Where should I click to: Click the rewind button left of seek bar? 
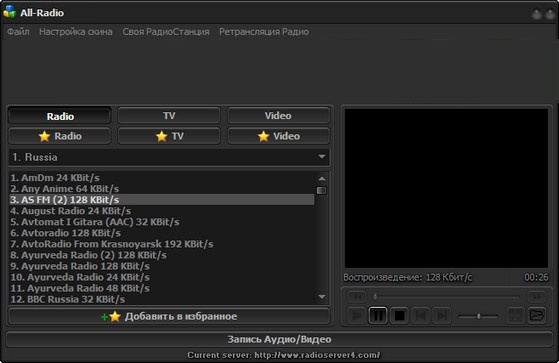357,296
